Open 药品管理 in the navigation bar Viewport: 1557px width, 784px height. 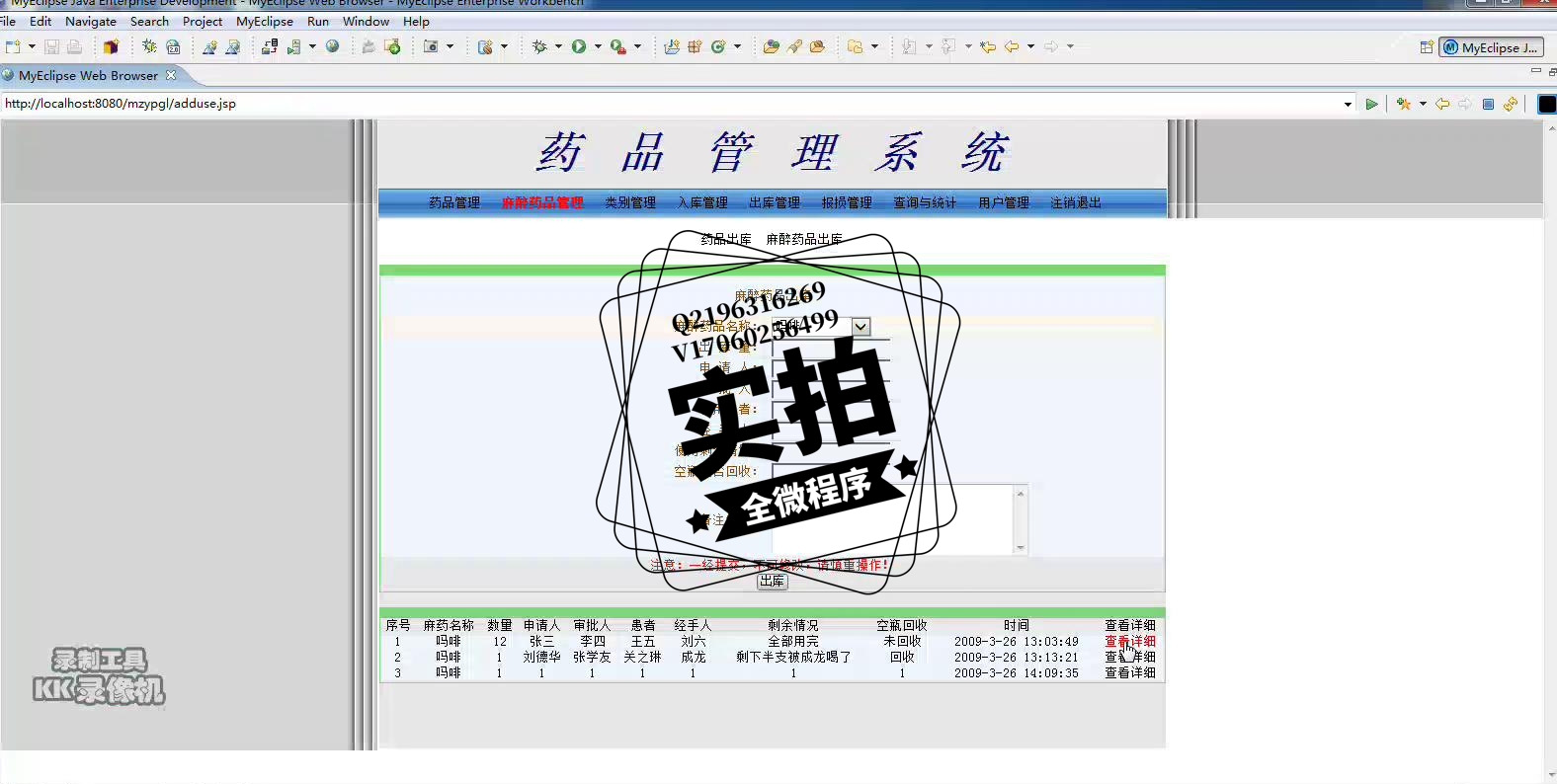coord(454,202)
